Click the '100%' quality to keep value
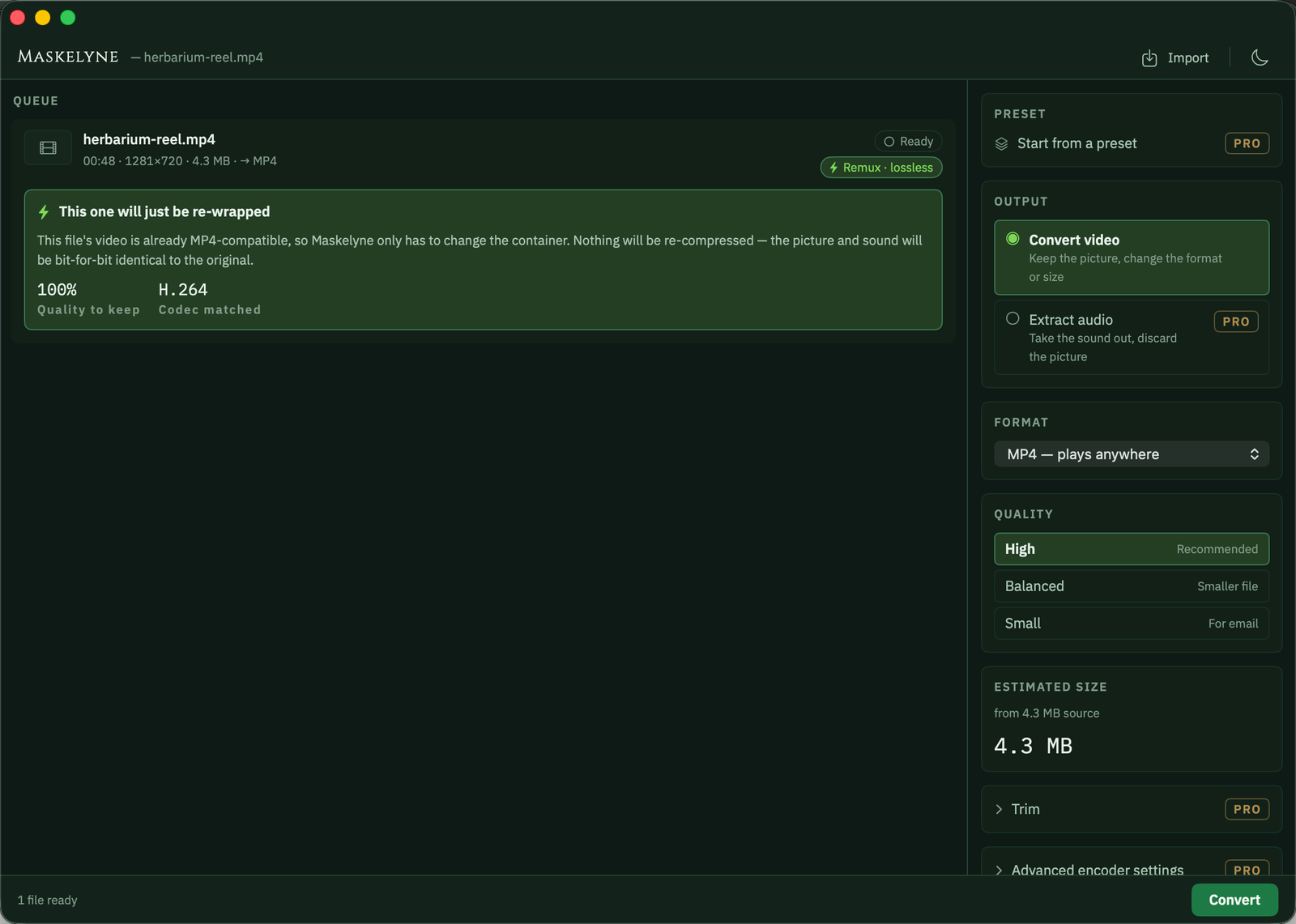The height and width of the screenshot is (924, 1296). pyautogui.click(x=57, y=290)
